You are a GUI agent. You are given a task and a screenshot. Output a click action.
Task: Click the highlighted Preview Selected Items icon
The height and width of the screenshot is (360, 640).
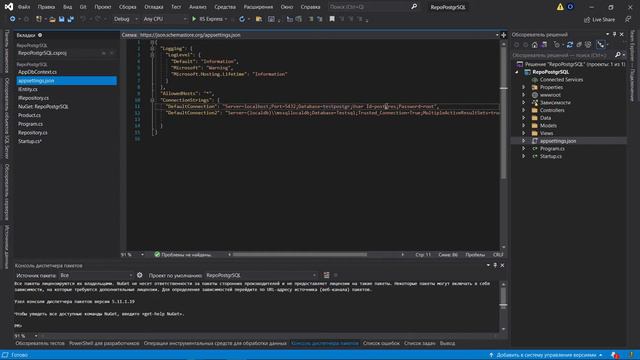click(x=600, y=44)
